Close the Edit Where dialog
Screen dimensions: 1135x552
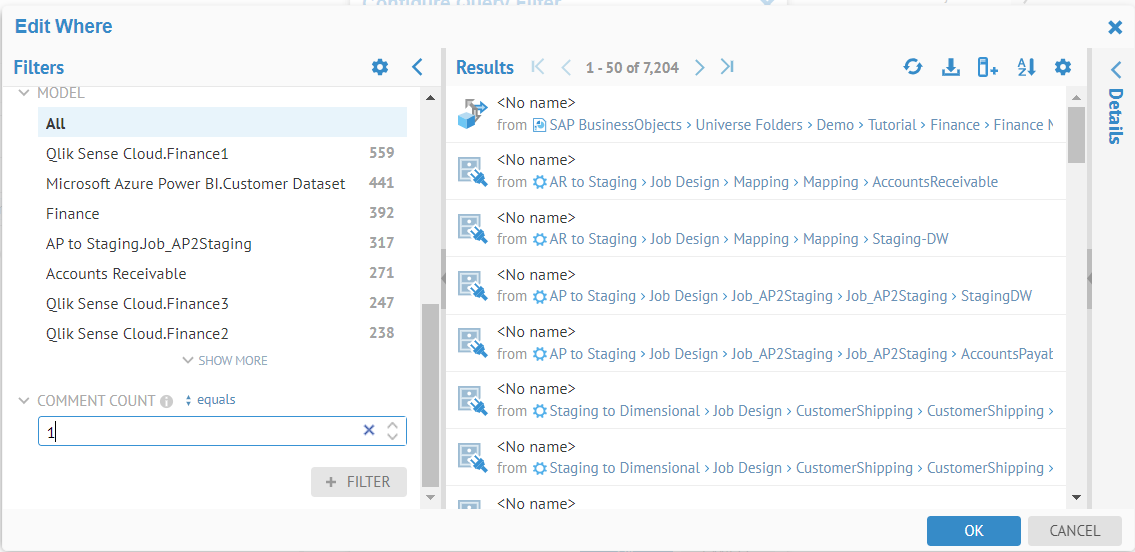tap(1115, 27)
